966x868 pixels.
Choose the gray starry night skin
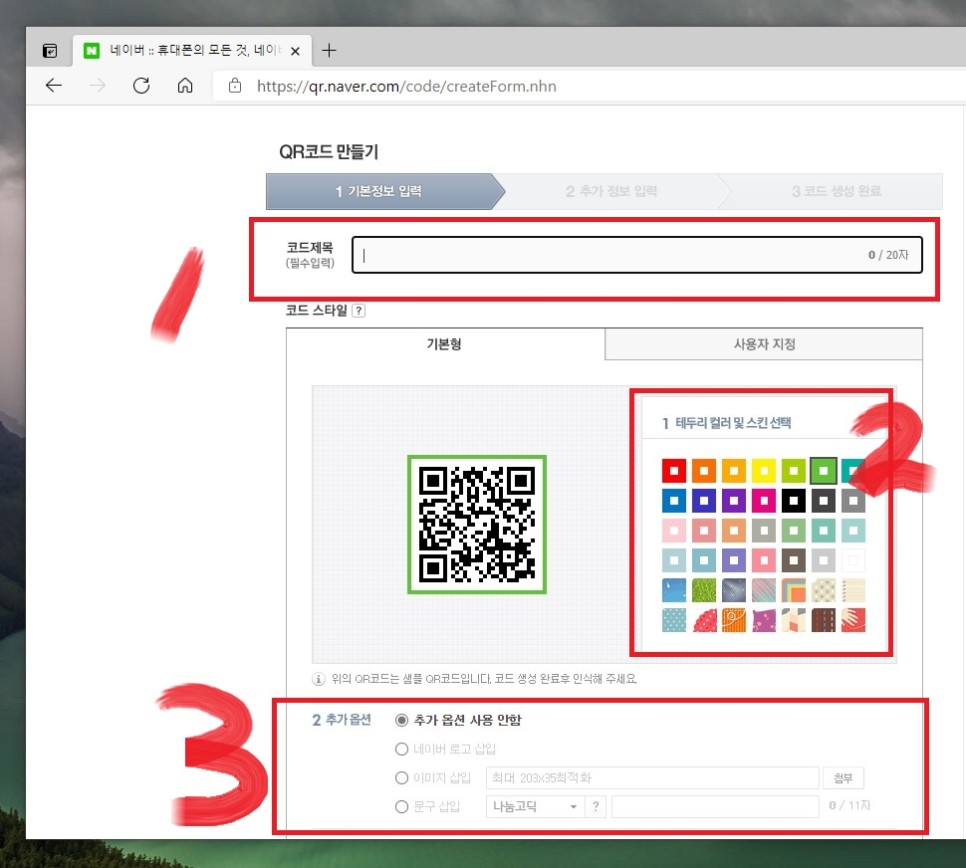coord(734,590)
